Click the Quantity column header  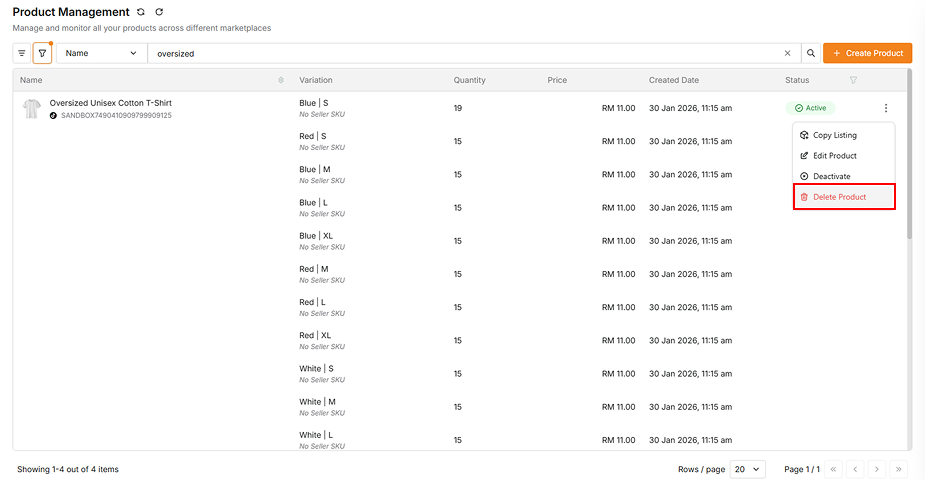point(470,80)
